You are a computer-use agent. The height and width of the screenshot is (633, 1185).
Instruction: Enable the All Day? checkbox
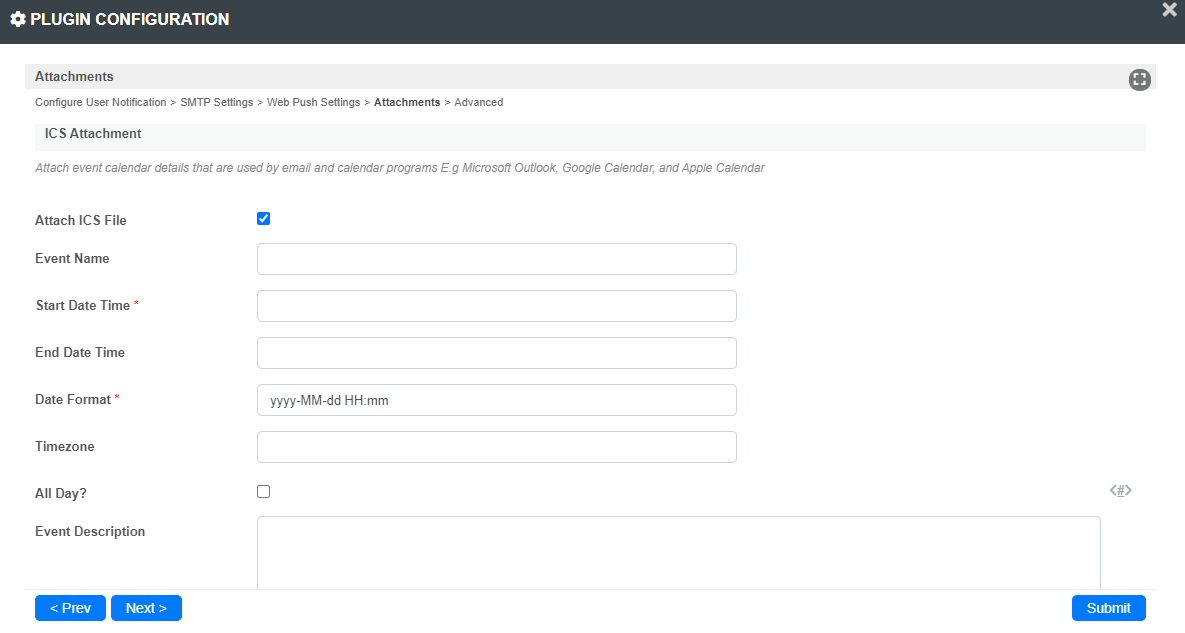pyautogui.click(x=263, y=492)
